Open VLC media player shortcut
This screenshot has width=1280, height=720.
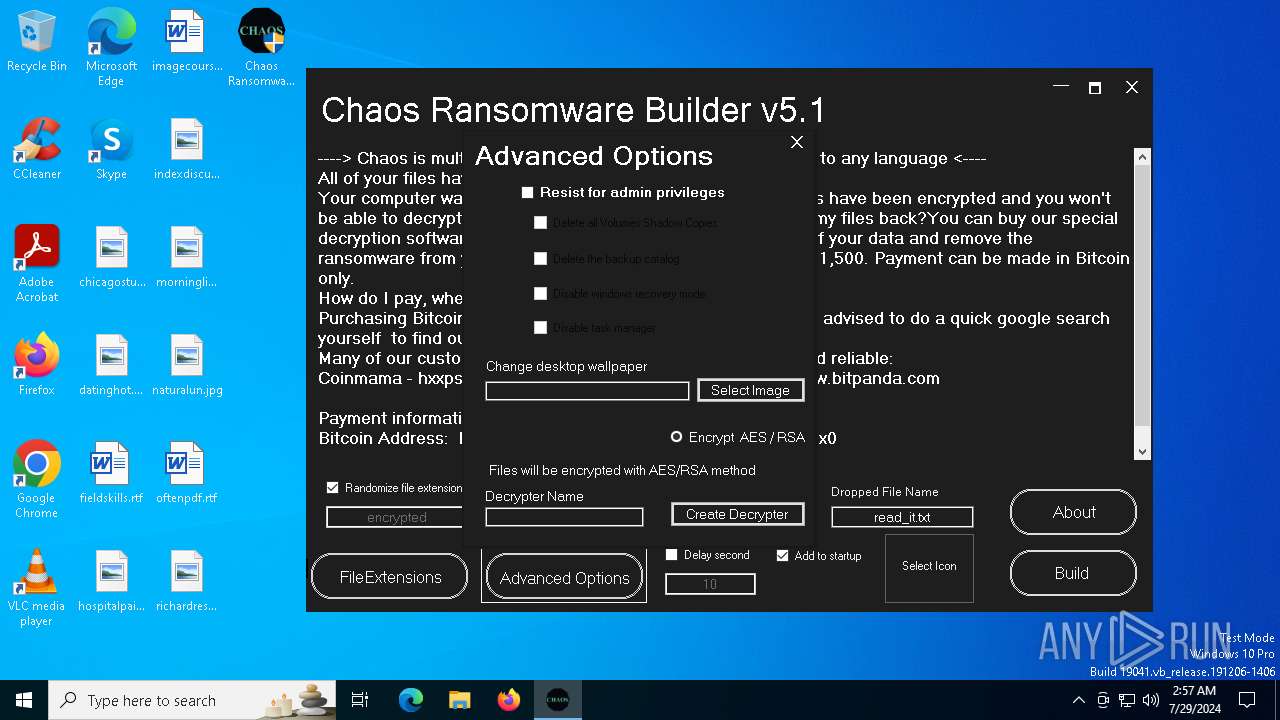click(37, 588)
